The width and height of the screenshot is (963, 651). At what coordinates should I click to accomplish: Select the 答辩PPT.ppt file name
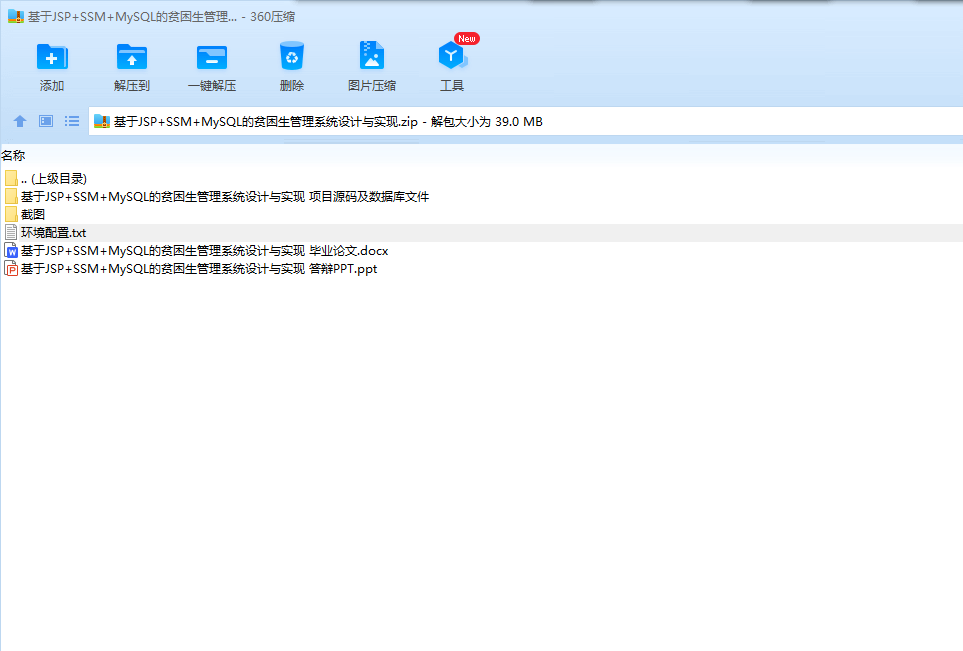click(199, 268)
